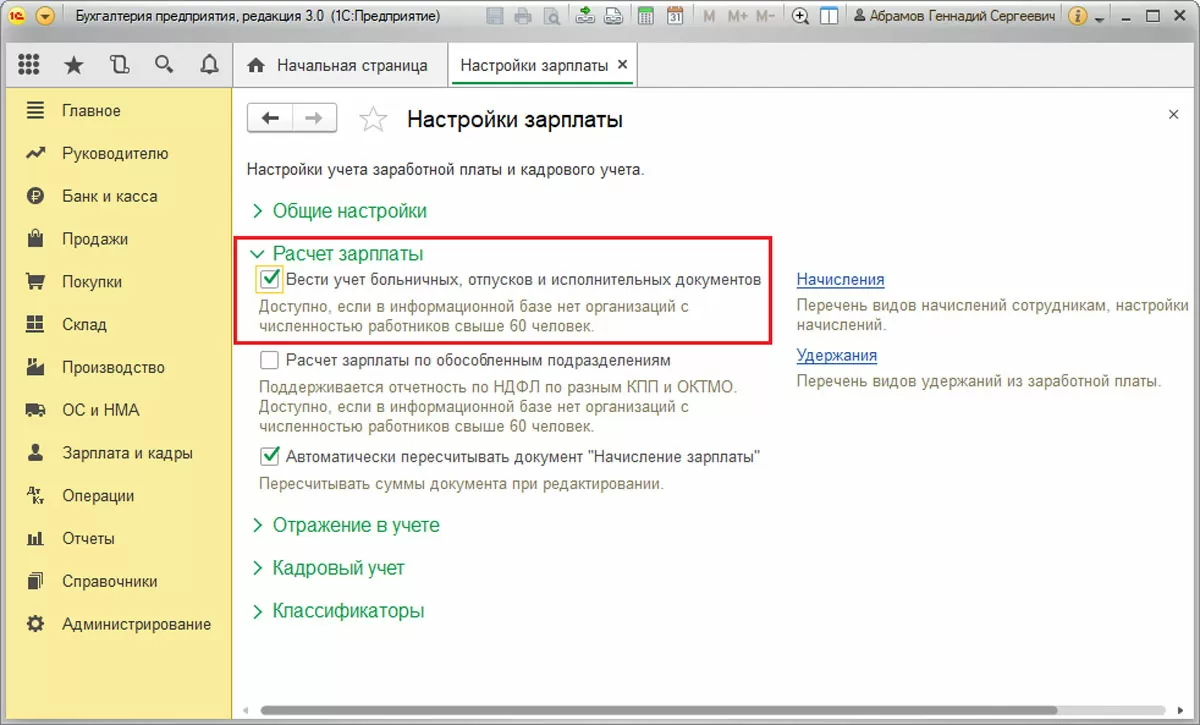The image size is (1200, 725).
Task: Open Favorites star in tools panel
Action: [74, 65]
